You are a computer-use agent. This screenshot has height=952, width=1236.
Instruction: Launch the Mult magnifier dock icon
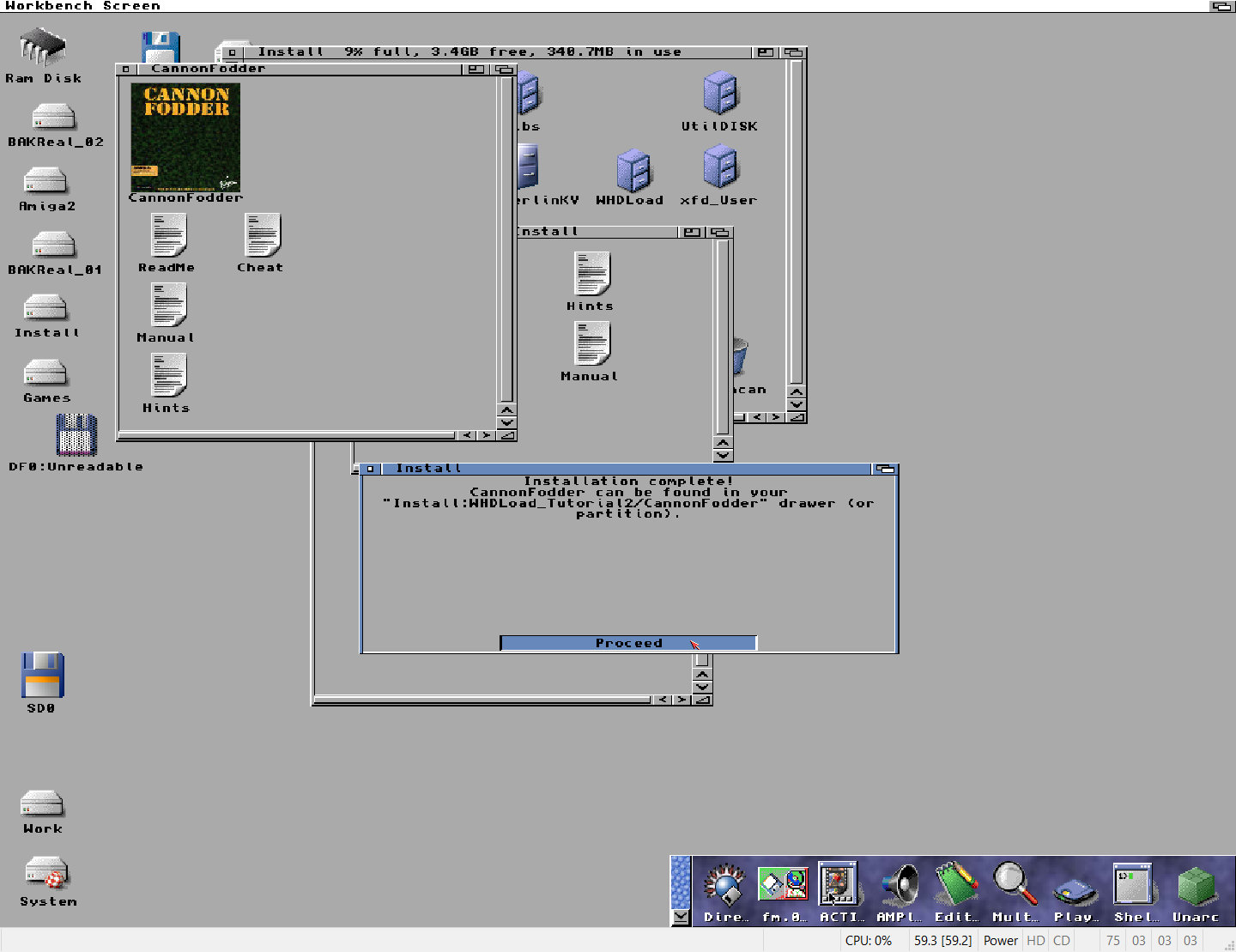tap(1015, 884)
